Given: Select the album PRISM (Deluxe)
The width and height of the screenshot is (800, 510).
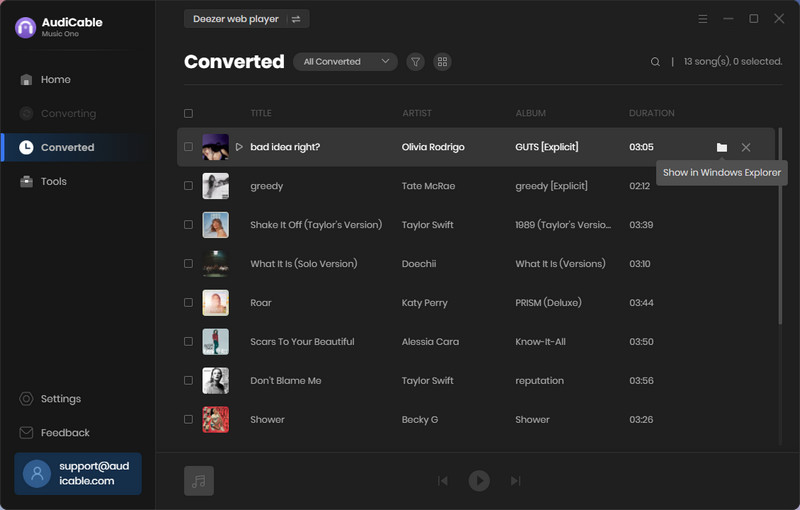Looking at the screenshot, I should 548,302.
